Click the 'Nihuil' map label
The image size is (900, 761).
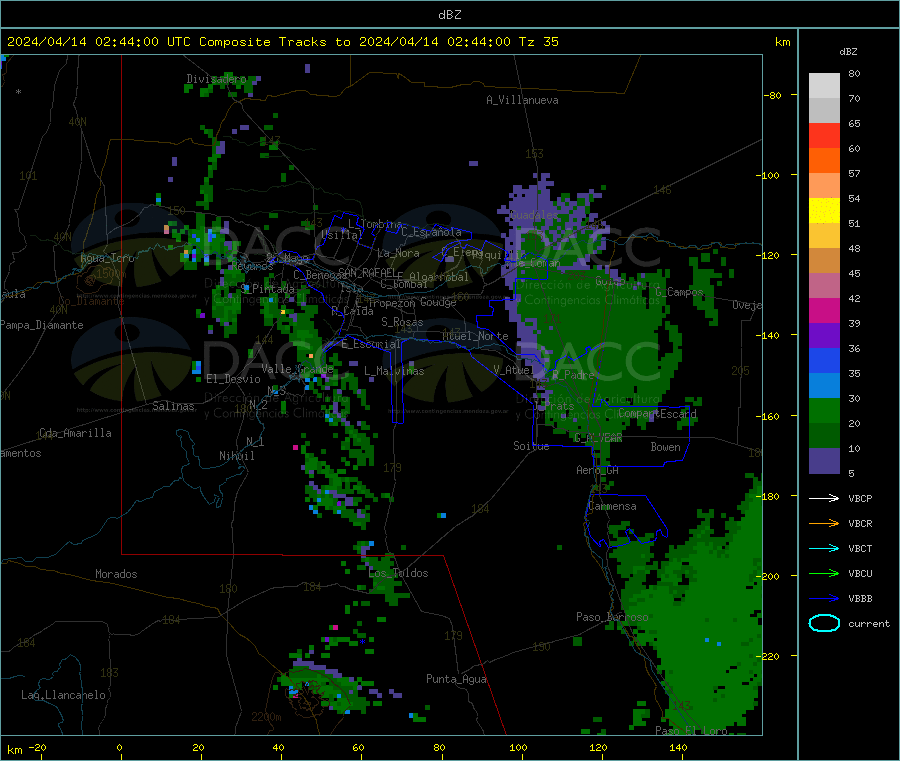[x=237, y=456]
